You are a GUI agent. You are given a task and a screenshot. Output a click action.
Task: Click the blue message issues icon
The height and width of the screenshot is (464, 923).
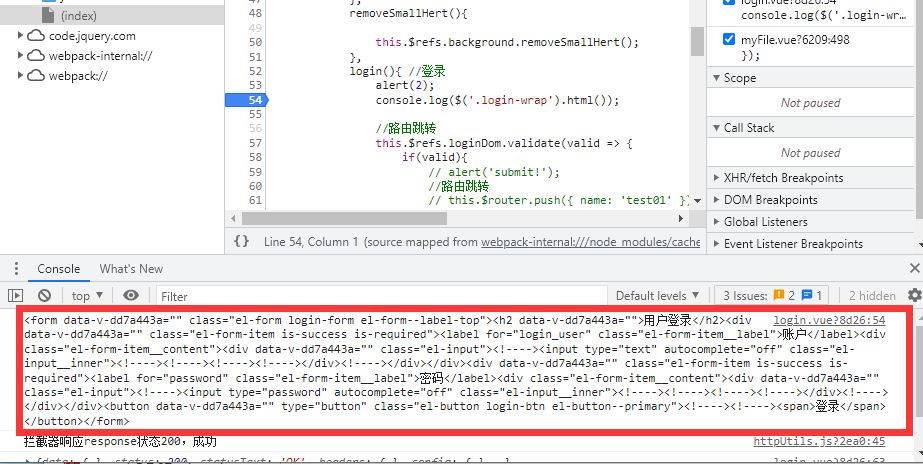coord(807,295)
